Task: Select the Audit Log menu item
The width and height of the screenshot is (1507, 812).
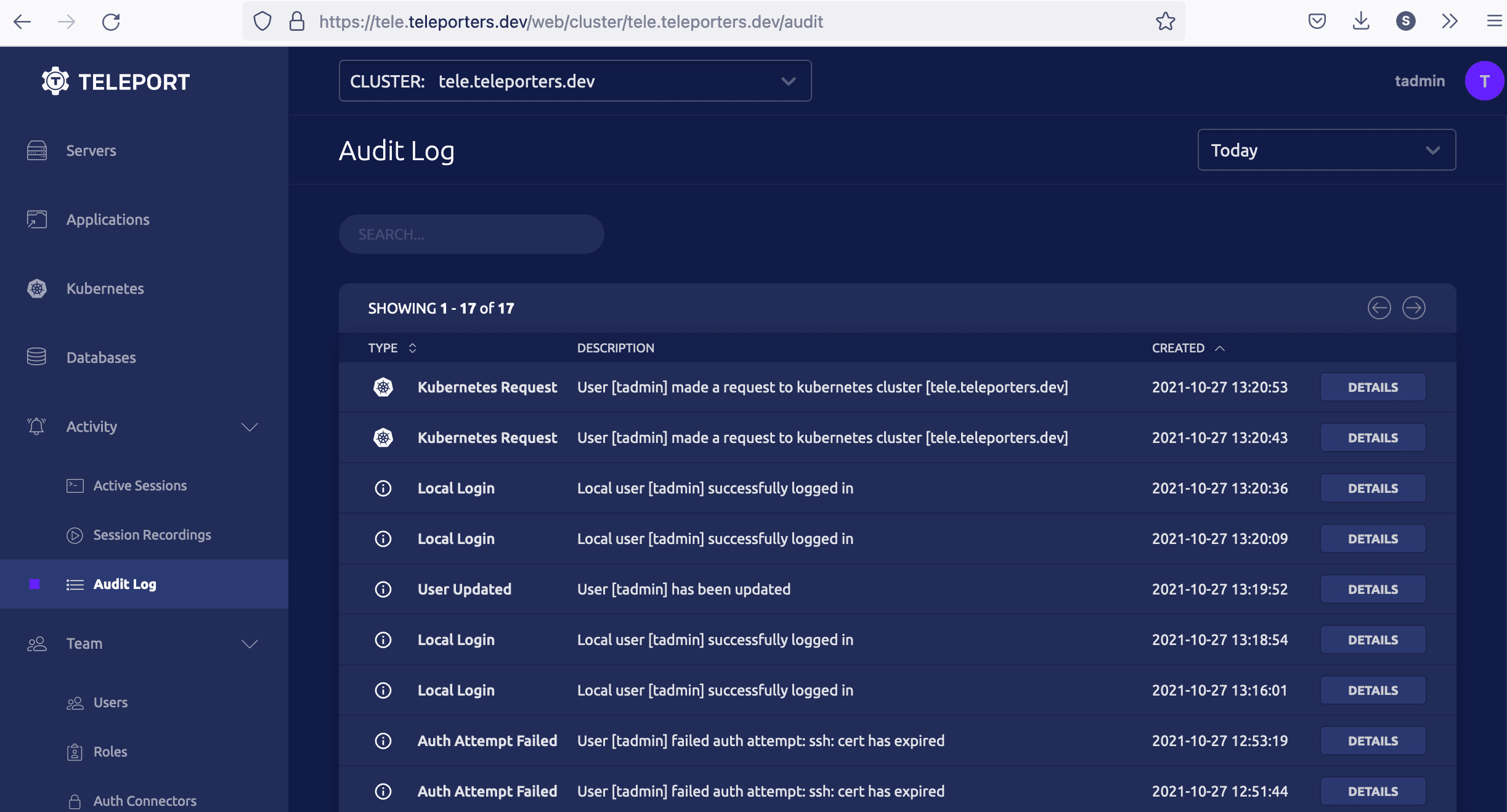Action: 124,583
